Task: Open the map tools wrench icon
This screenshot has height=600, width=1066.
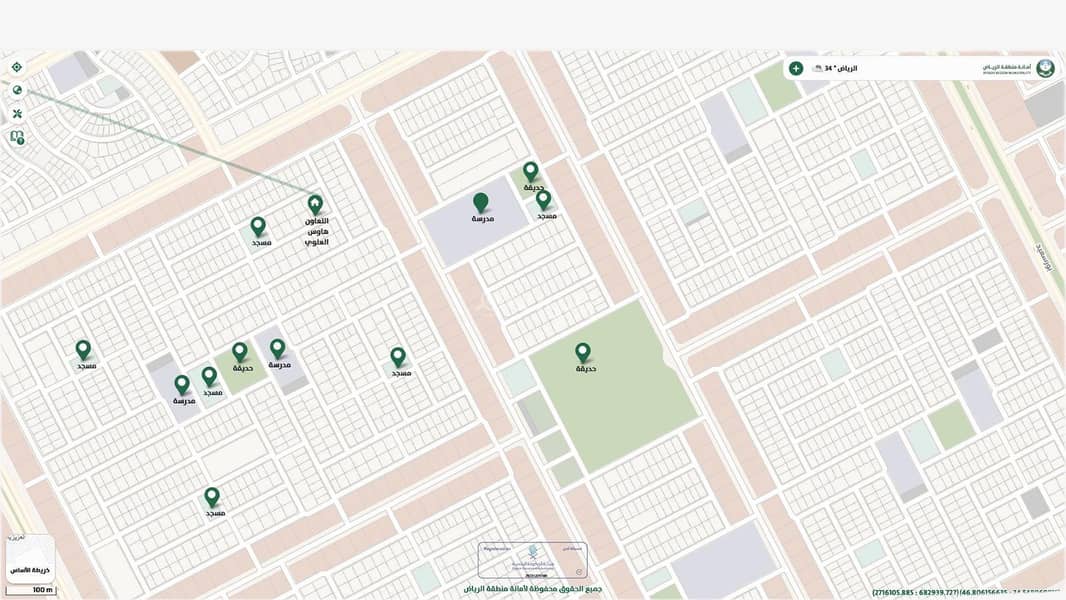Action: point(17,113)
